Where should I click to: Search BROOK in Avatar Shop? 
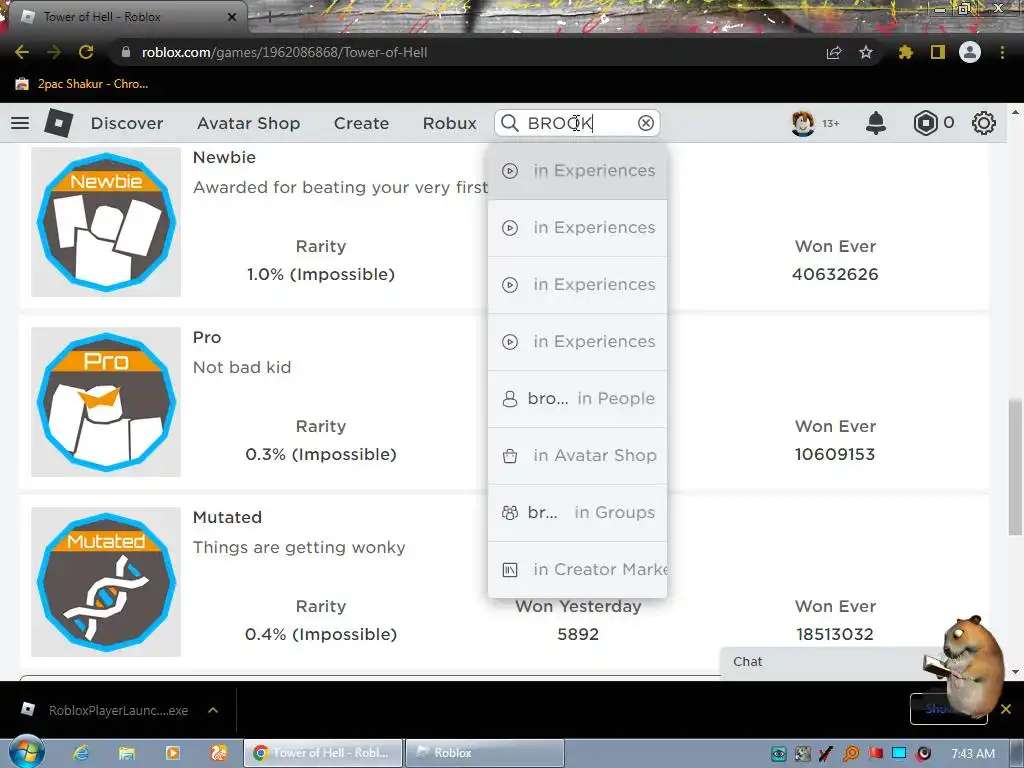(x=577, y=456)
